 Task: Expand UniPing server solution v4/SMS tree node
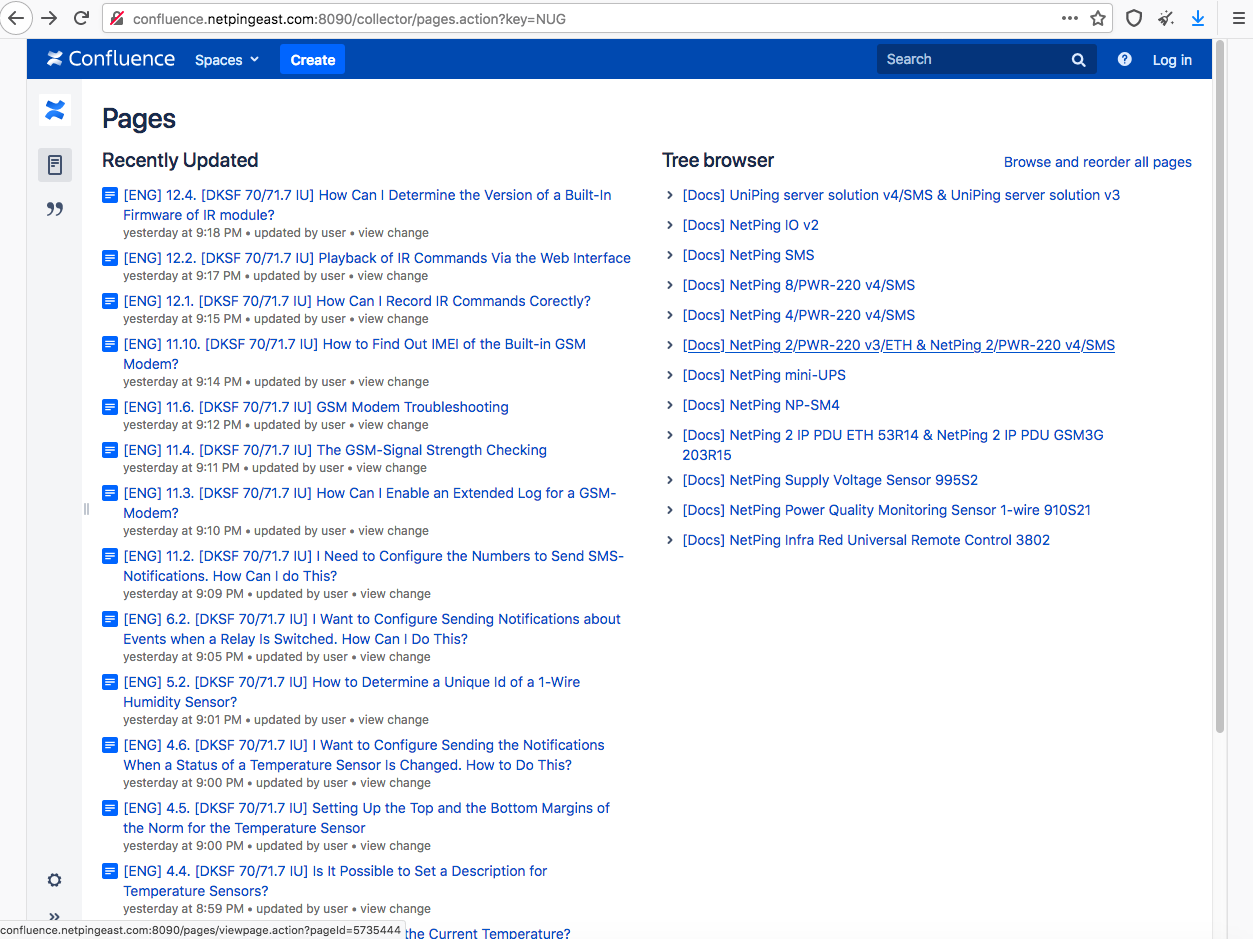point(670,196)
